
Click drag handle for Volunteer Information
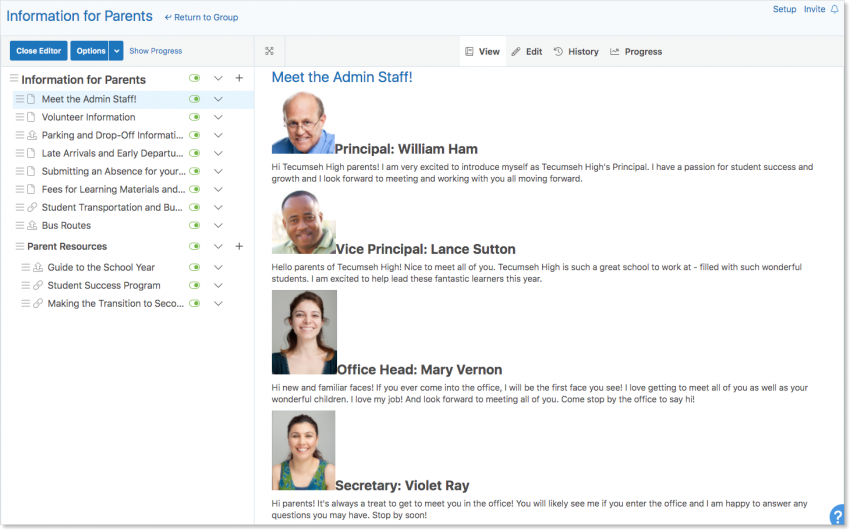(19, 117)
